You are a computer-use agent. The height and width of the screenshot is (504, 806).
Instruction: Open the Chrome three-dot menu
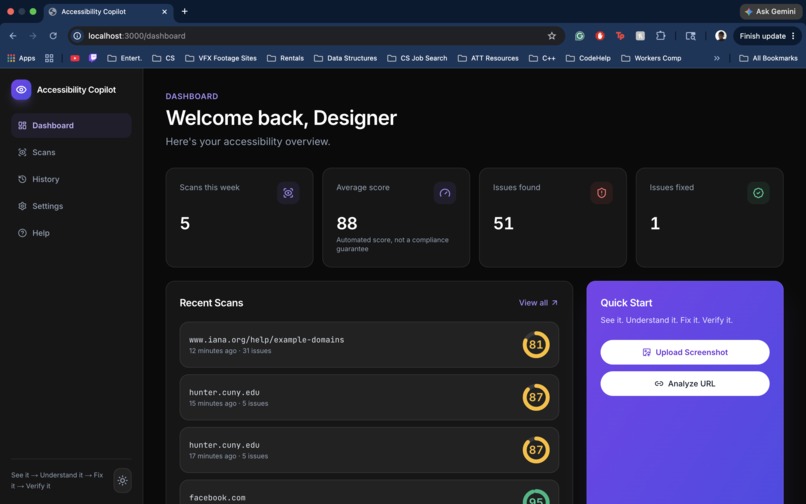(x=793, y=36)
